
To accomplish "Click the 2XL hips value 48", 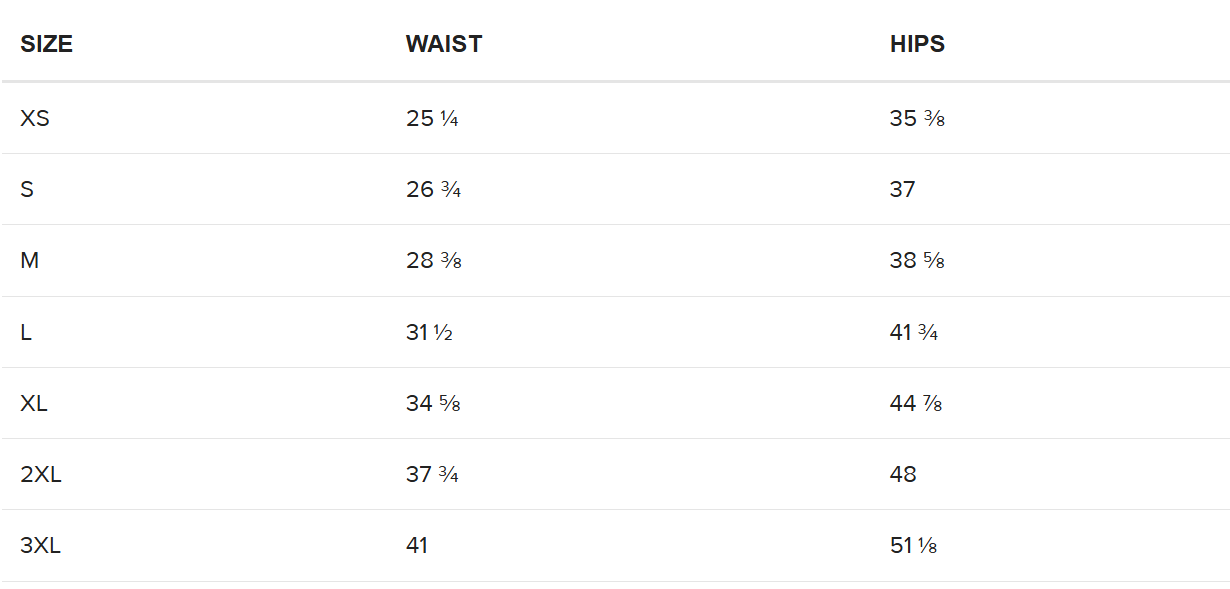I will (903, 474).
